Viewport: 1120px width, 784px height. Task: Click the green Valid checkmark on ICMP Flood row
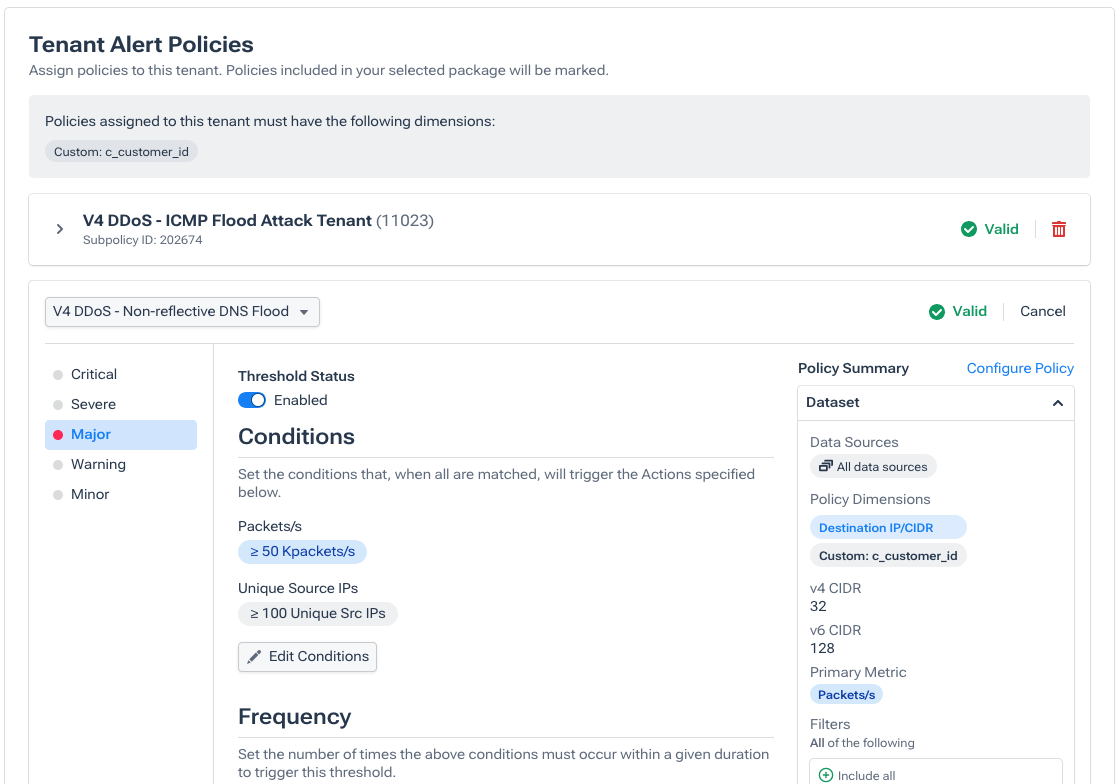pyautogui.click(x=968, y=229)
